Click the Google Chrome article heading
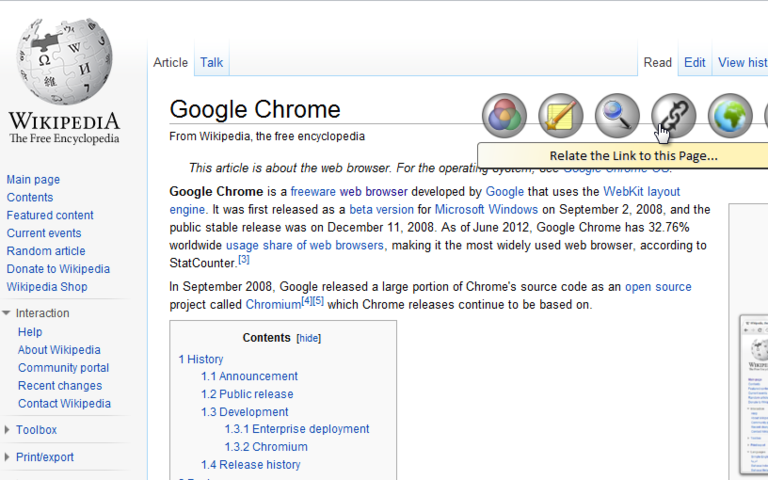Image resolution: width=768 pixels, height=480 pixels. click(255, 109)
